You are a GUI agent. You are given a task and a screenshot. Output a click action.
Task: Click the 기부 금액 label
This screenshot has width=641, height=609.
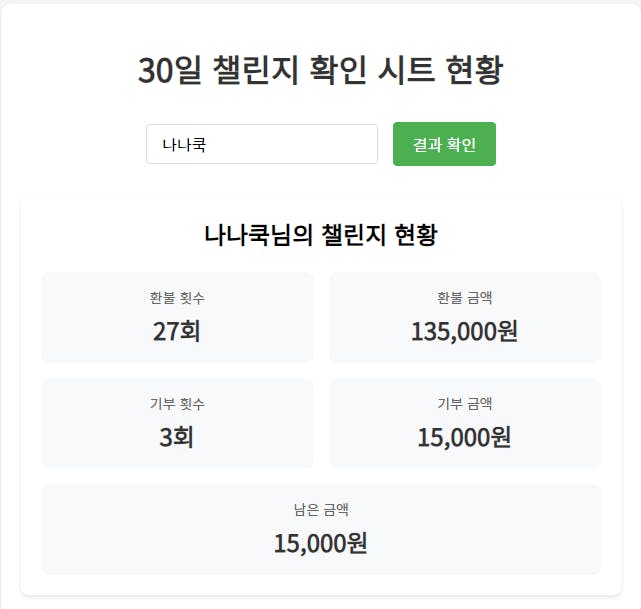point(464,404)
